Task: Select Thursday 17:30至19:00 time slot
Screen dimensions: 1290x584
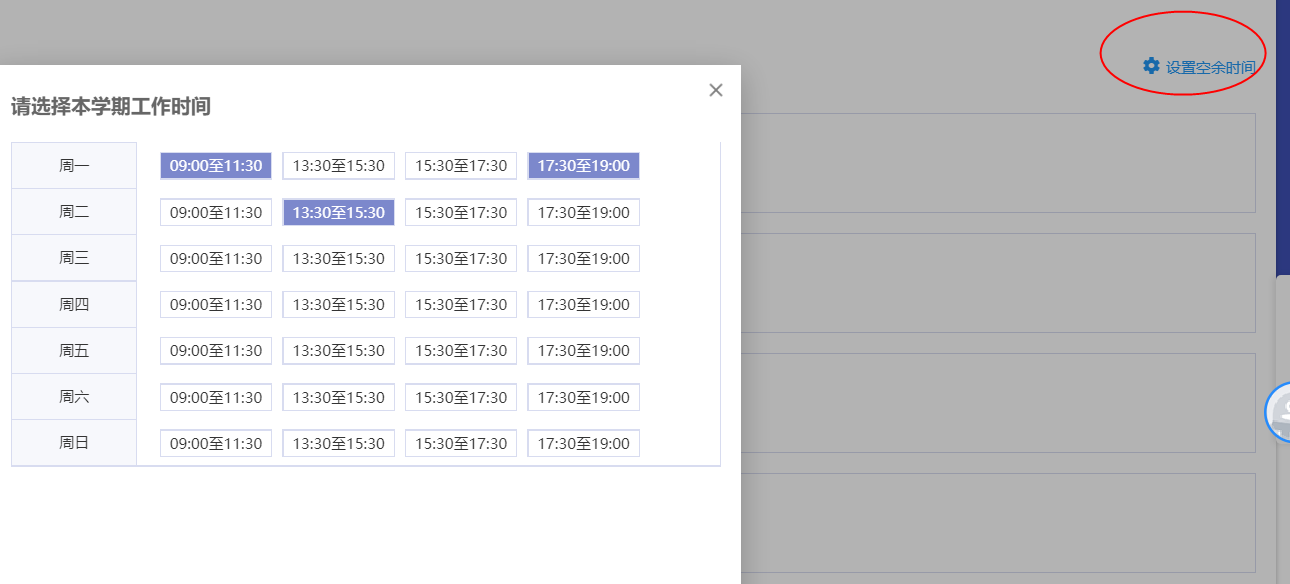Action: [583, 304]
